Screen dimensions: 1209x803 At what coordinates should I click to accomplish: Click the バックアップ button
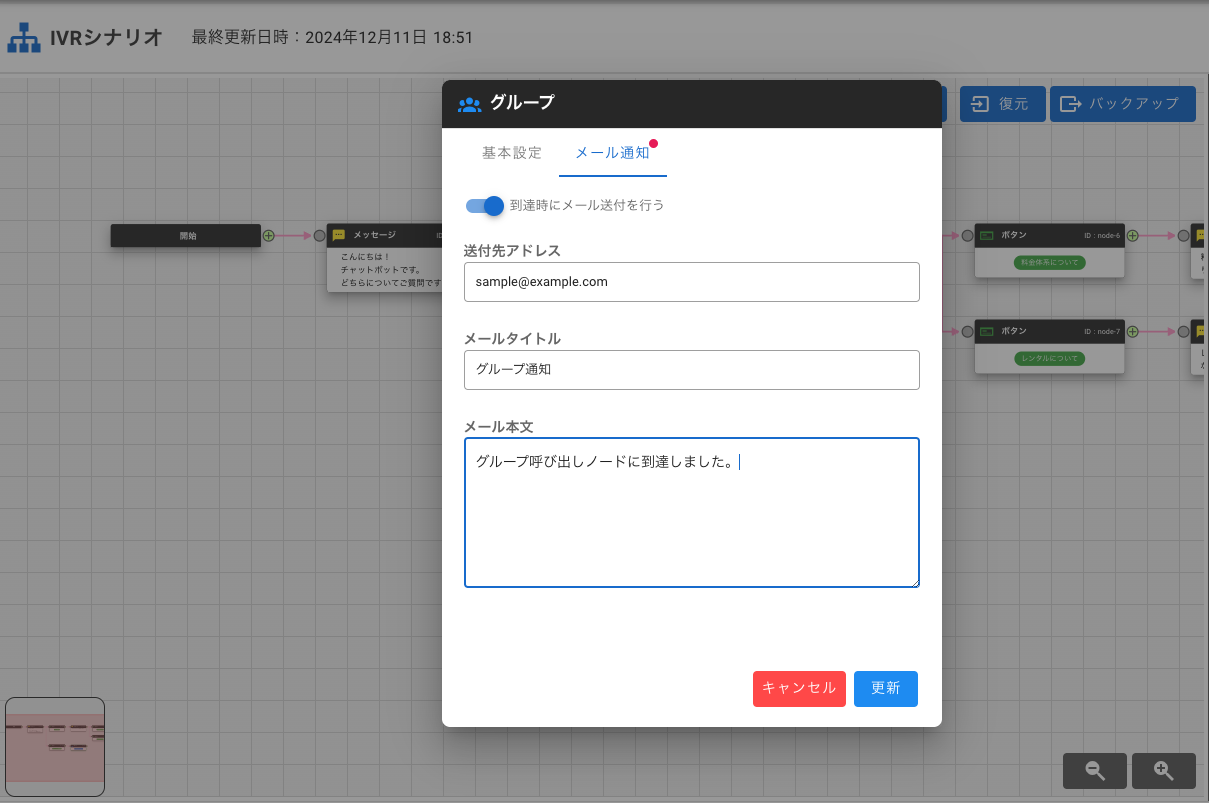pyautogui.click(x=1122, y=104)
